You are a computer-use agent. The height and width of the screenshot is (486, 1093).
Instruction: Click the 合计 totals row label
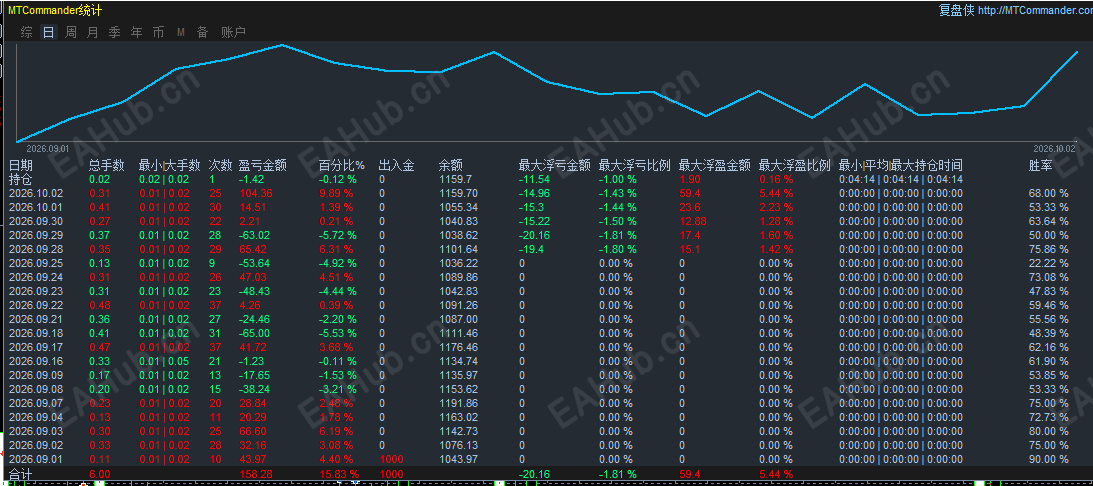(x=20, y=474)
